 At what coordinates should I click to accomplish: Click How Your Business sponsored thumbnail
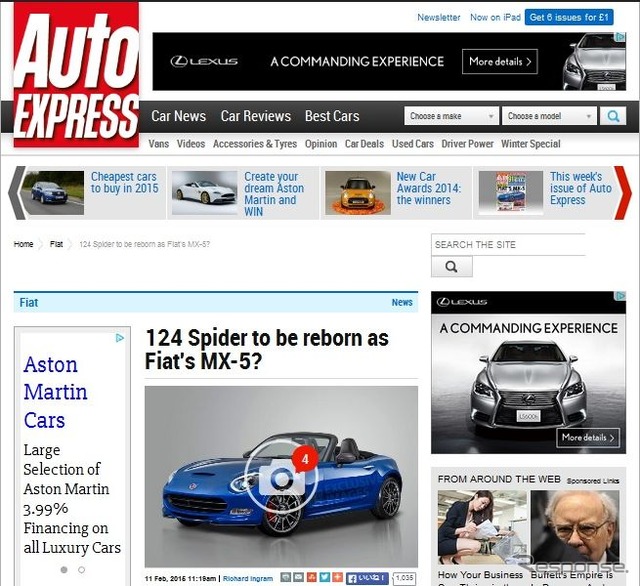coord(482,527)
